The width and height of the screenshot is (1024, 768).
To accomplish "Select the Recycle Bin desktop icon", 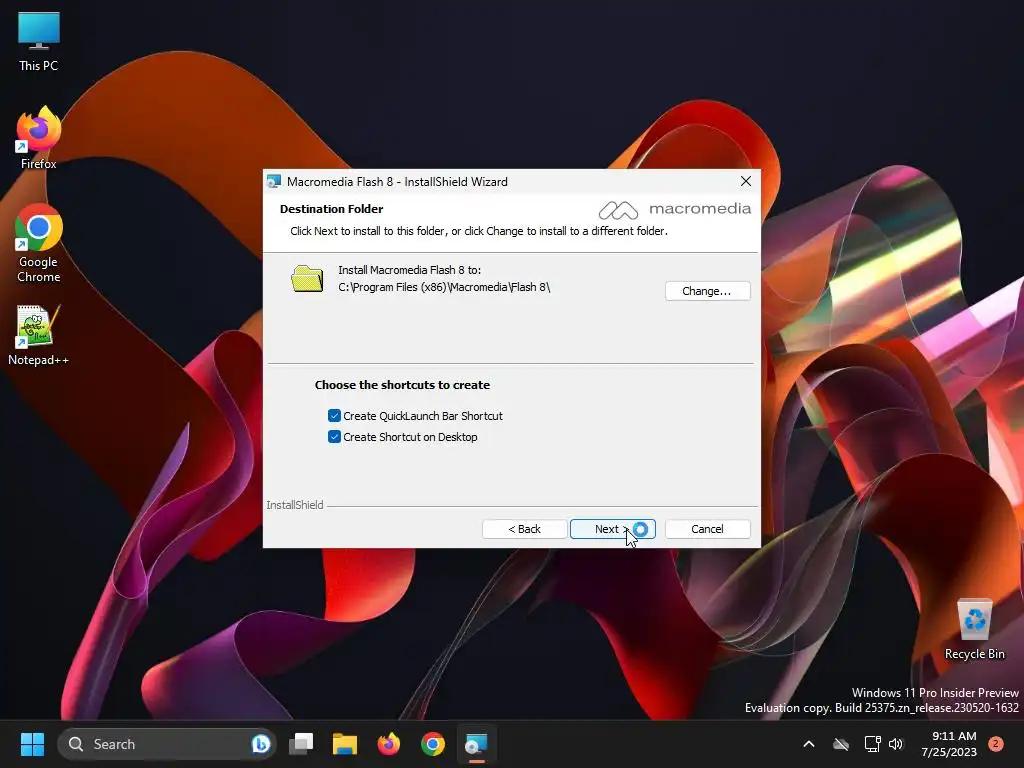I will (974, 628).
